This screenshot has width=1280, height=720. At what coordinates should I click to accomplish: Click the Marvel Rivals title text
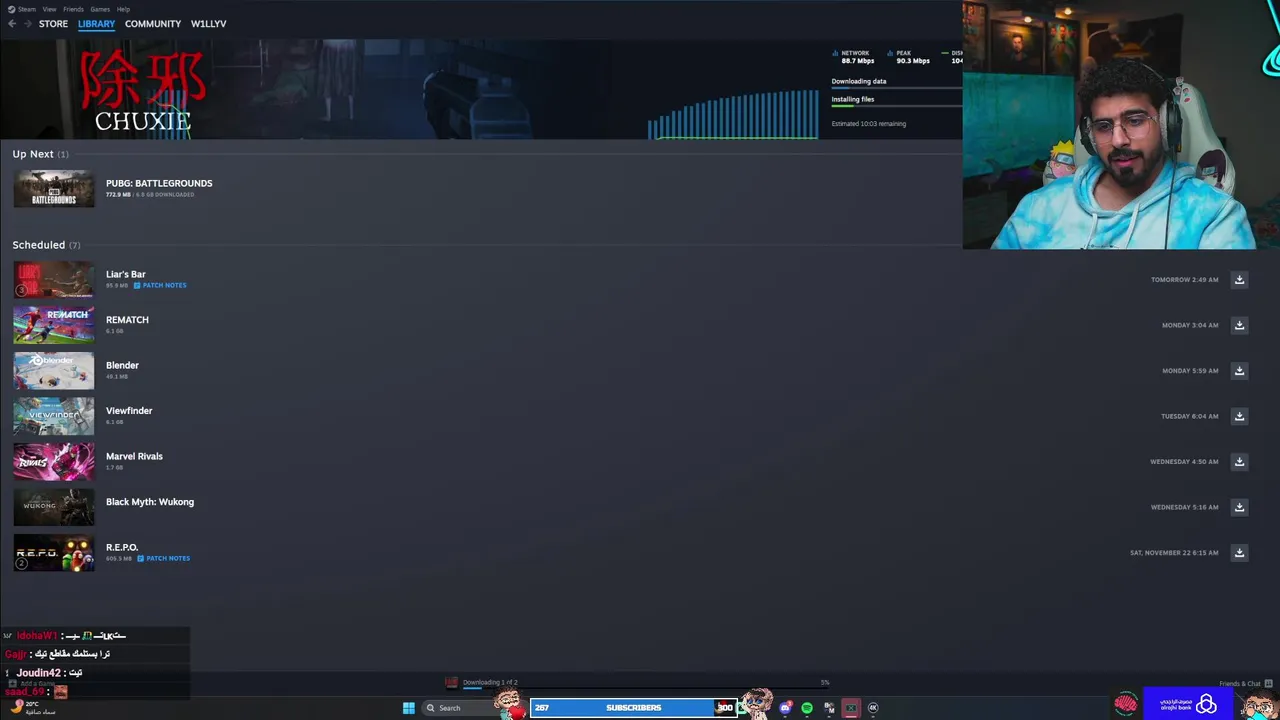(134, 456)
